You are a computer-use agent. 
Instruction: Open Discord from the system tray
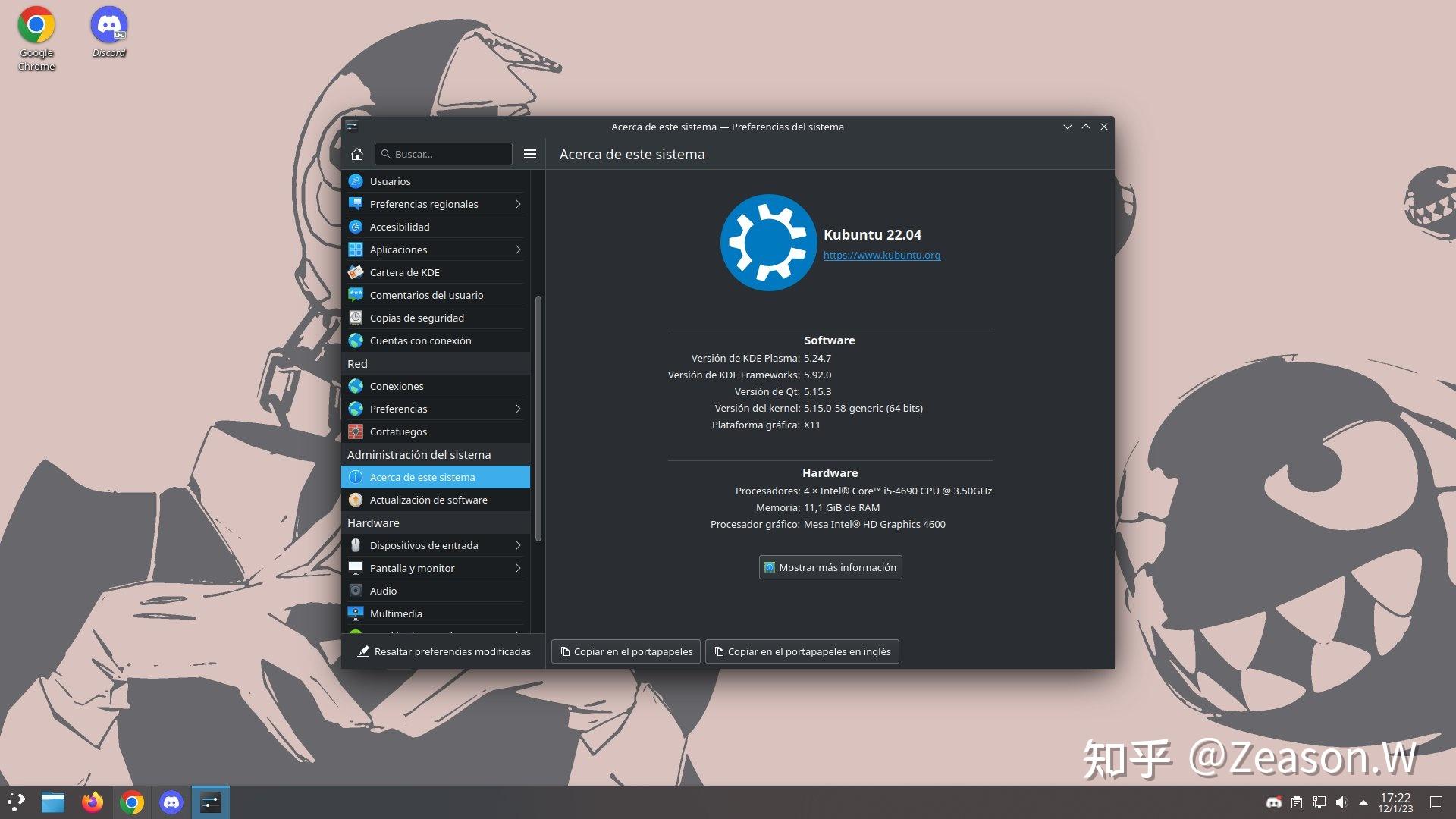click(x=1275, y=802)
